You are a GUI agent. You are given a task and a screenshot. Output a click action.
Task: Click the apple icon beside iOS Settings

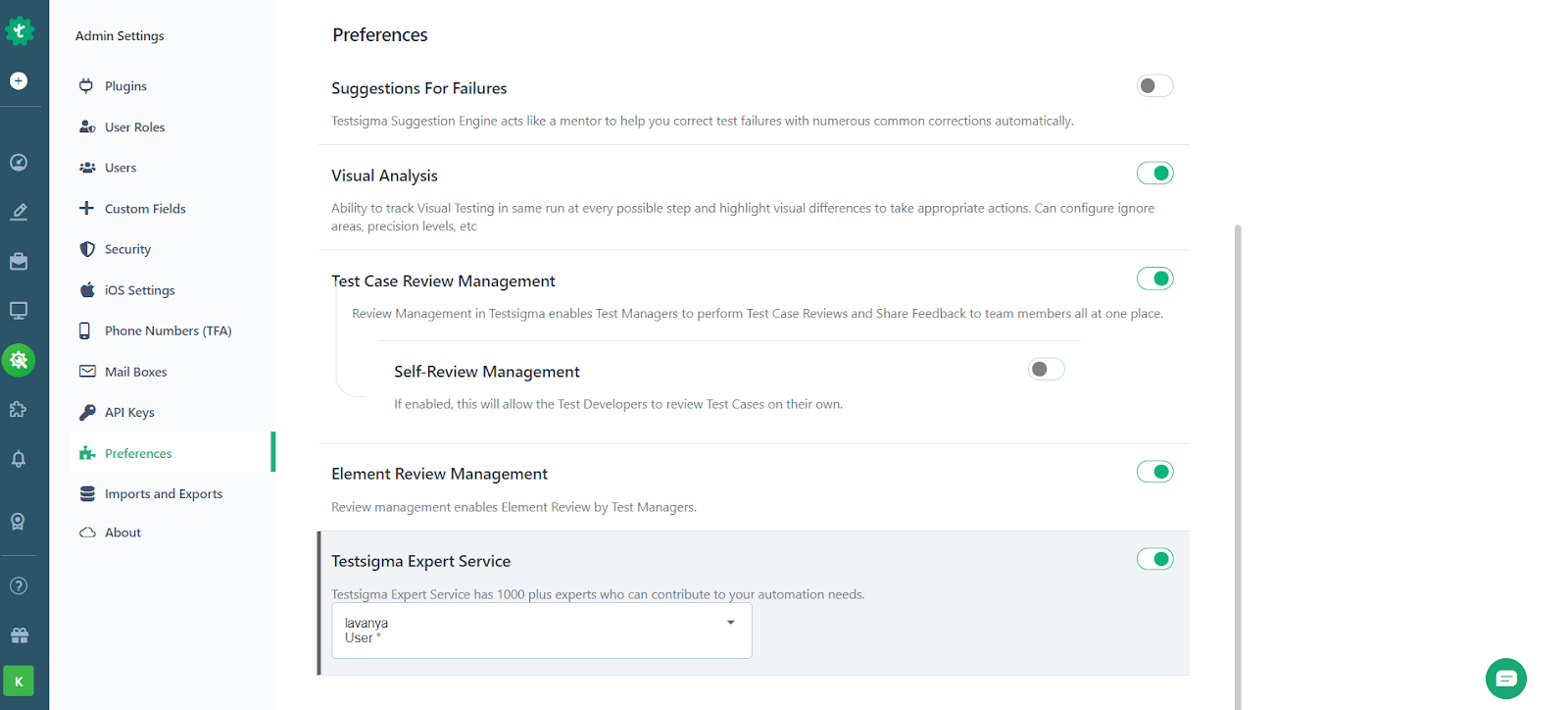pos(87,289)
